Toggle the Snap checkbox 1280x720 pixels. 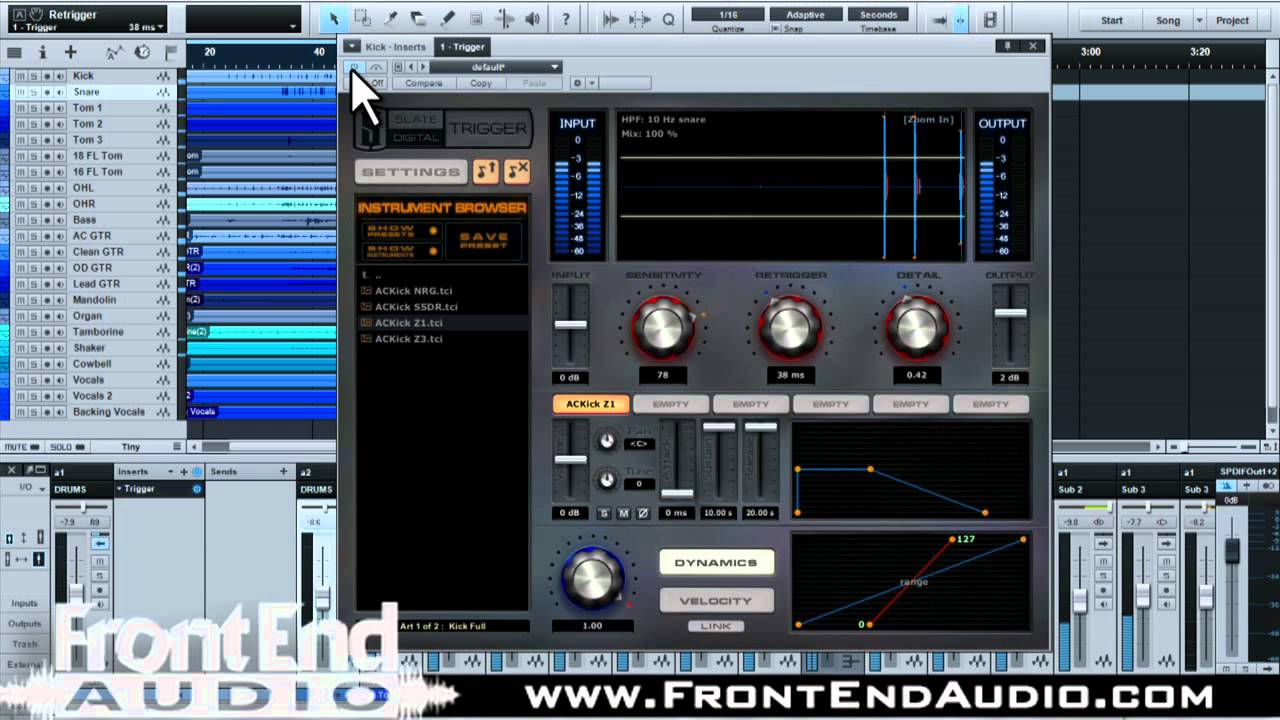click(x=775, y=29)
